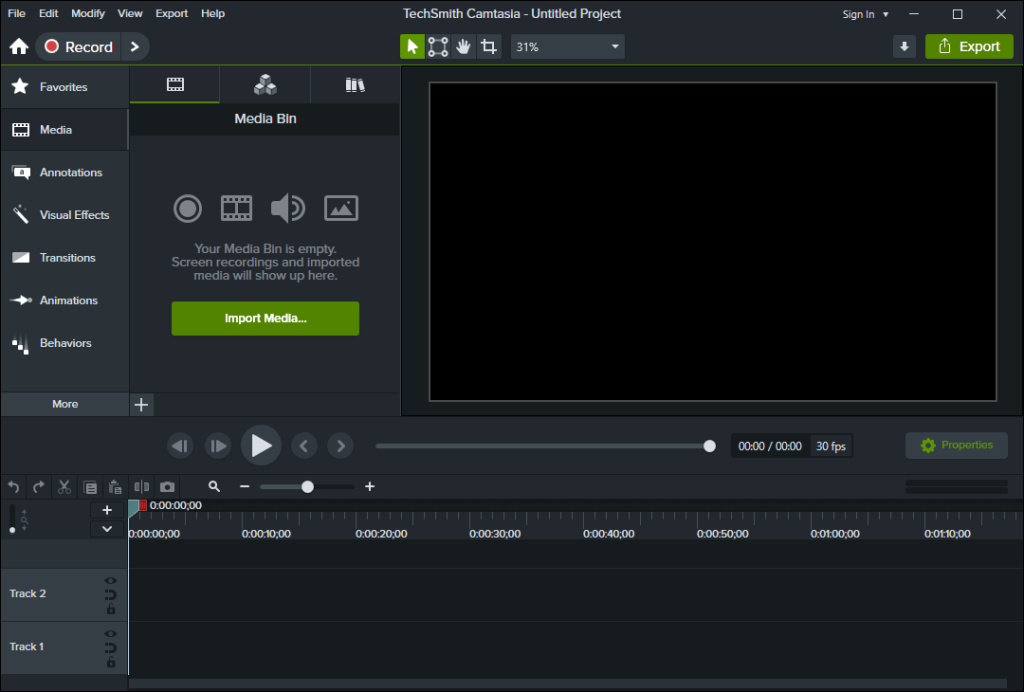Viewport: 1024px width, 692px height.
Task: Lock Track 1
Action: click(111, 662)
